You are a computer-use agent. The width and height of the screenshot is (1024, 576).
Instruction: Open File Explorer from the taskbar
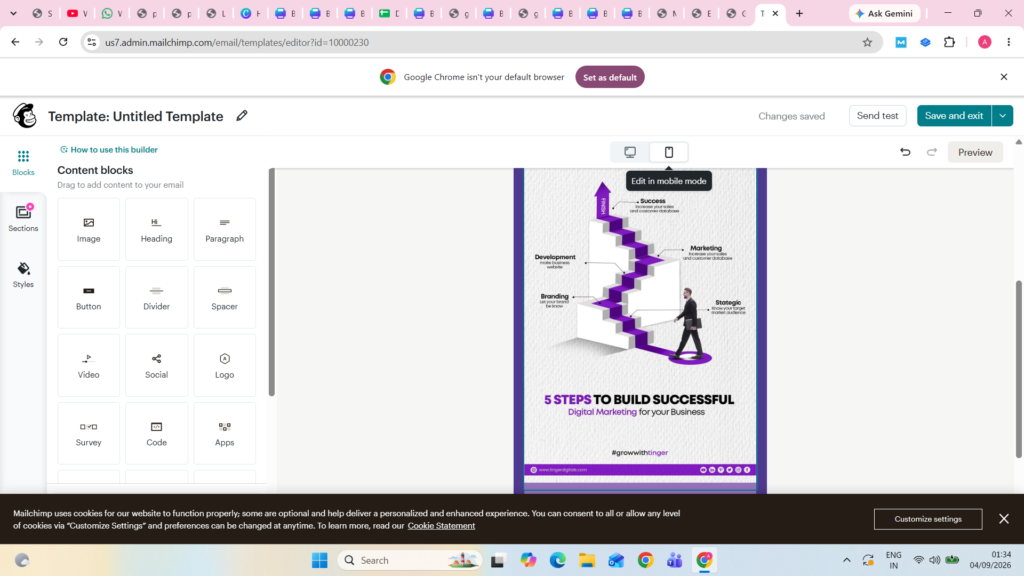pyautogui.click(x=586, y=560)
